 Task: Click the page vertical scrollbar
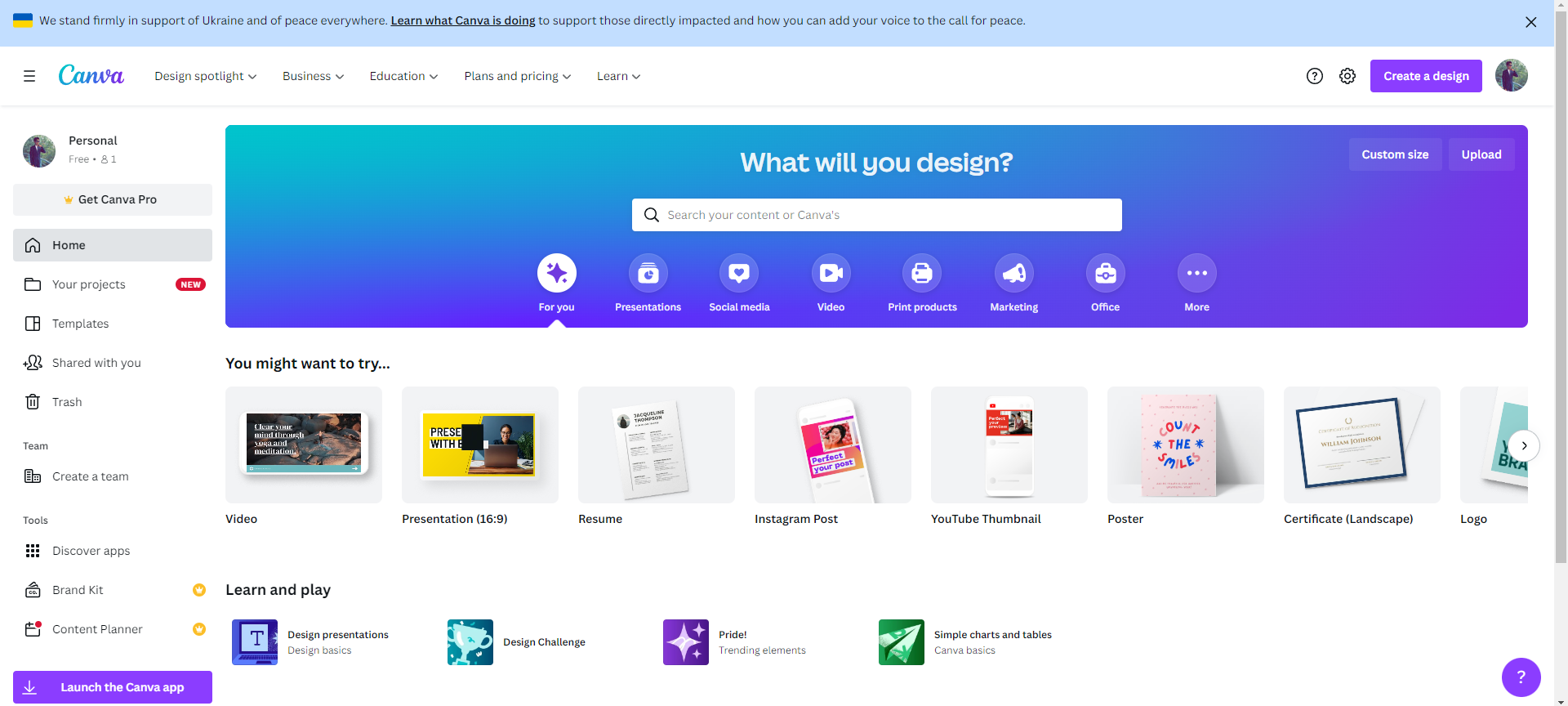coord(1561,286)
